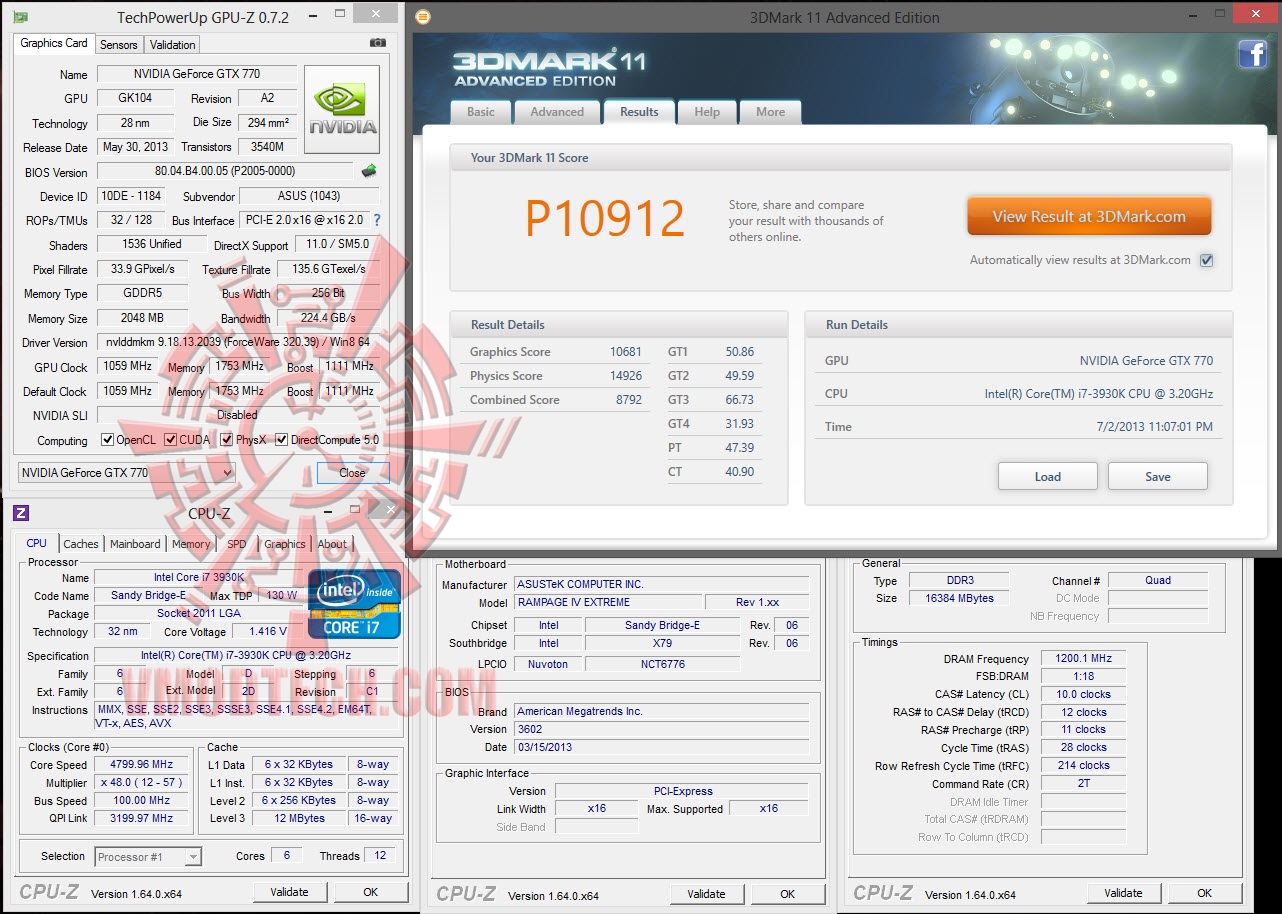Open the Bus Interface question mark help
Screen dimensions: 1282x914
[x=377, y=220]
